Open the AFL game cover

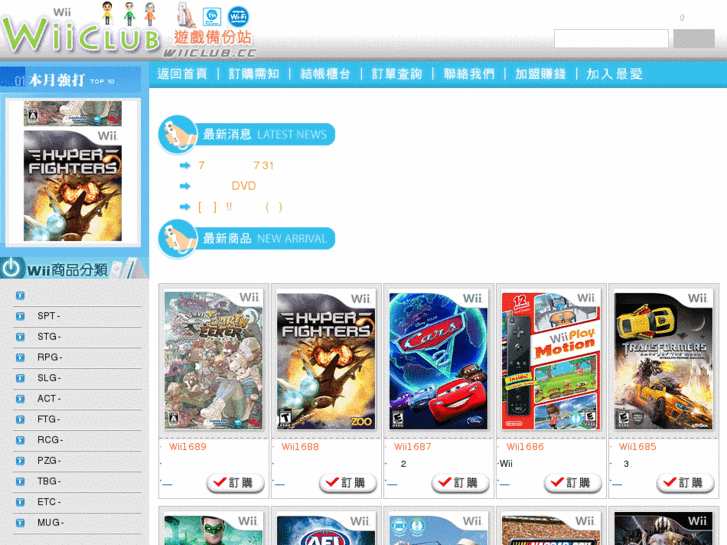tap(326, 530)
